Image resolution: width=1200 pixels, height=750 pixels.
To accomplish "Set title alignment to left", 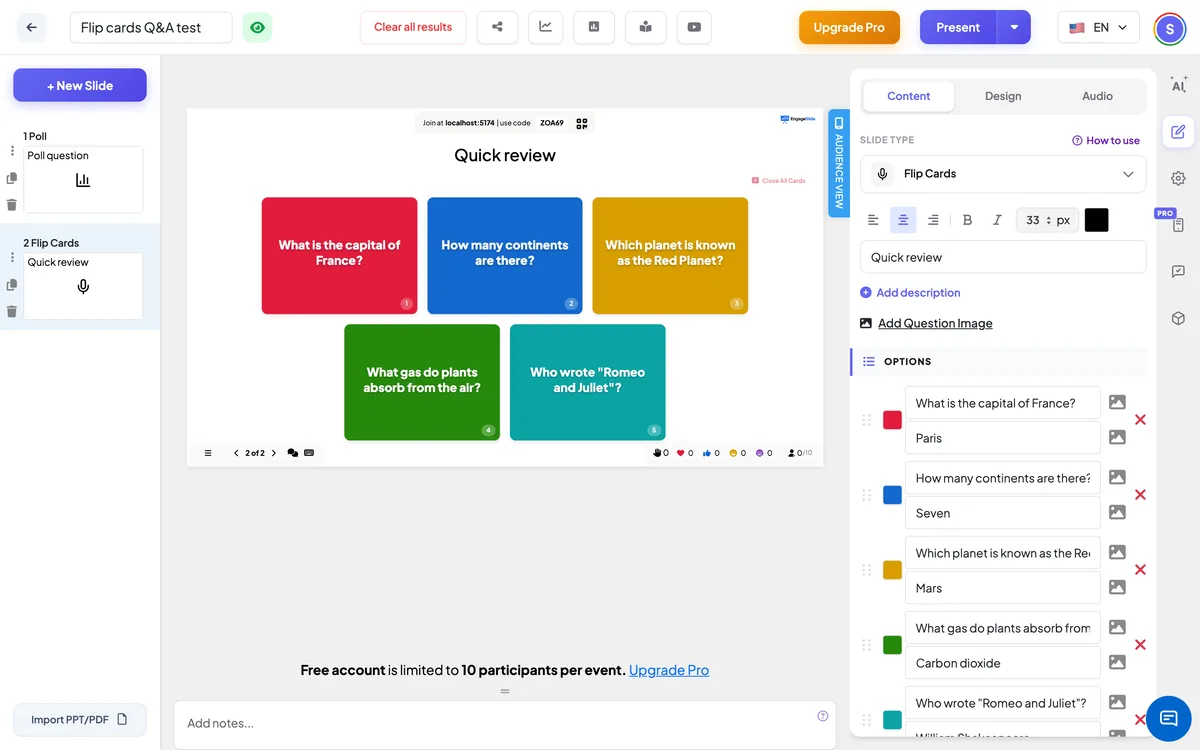I will [x=873, y=220].
